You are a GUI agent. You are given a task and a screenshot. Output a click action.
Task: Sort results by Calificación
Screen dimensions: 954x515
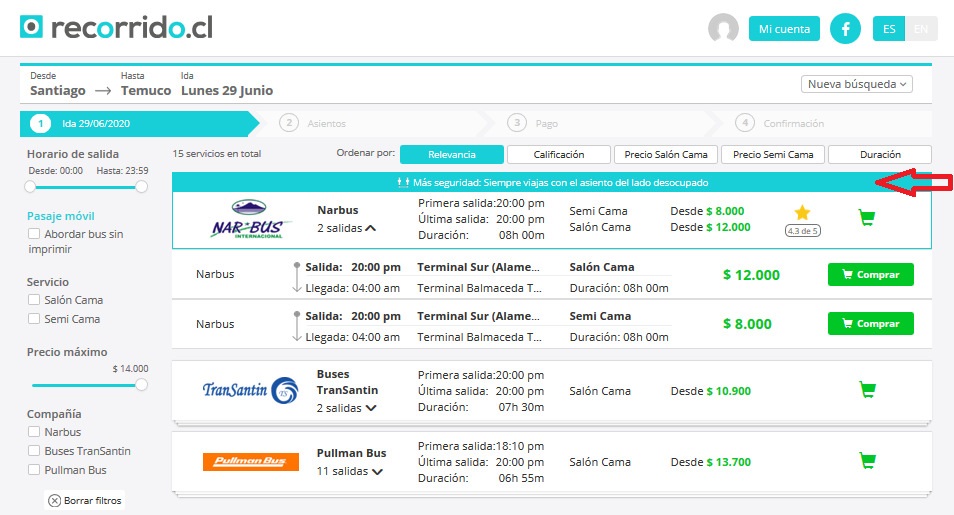tap(559, 155)
